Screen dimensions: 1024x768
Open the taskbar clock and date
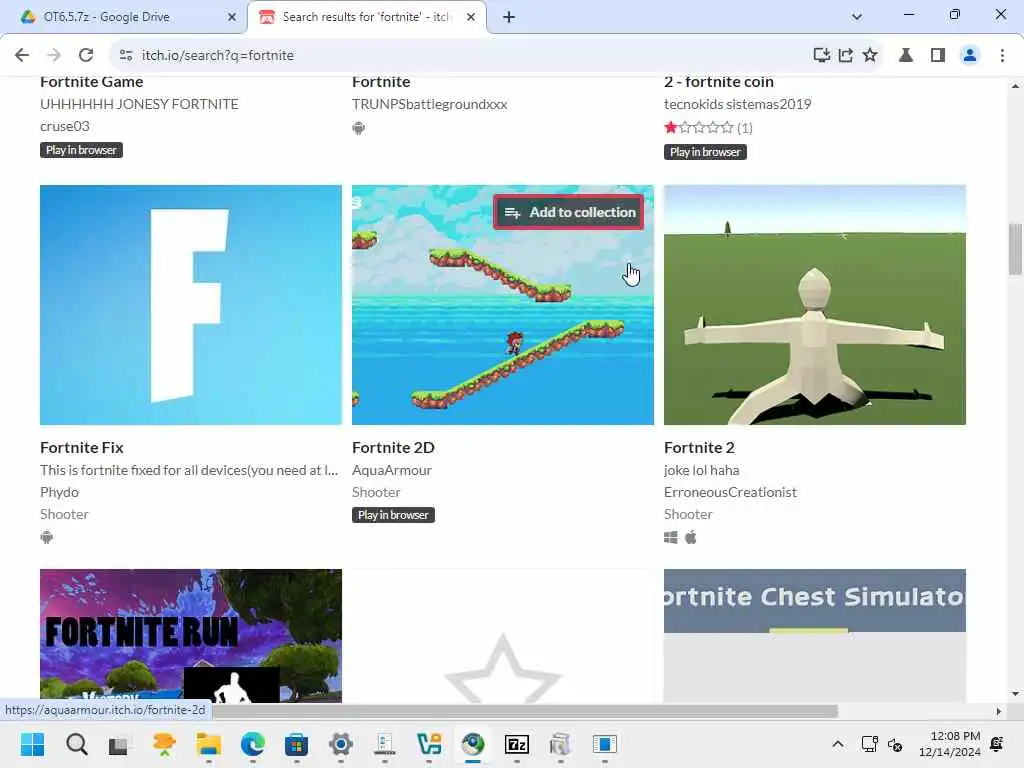point(950,744)
